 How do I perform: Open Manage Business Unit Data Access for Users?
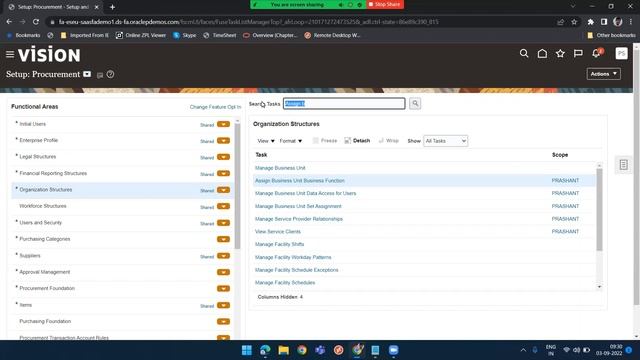coord(305,193)
